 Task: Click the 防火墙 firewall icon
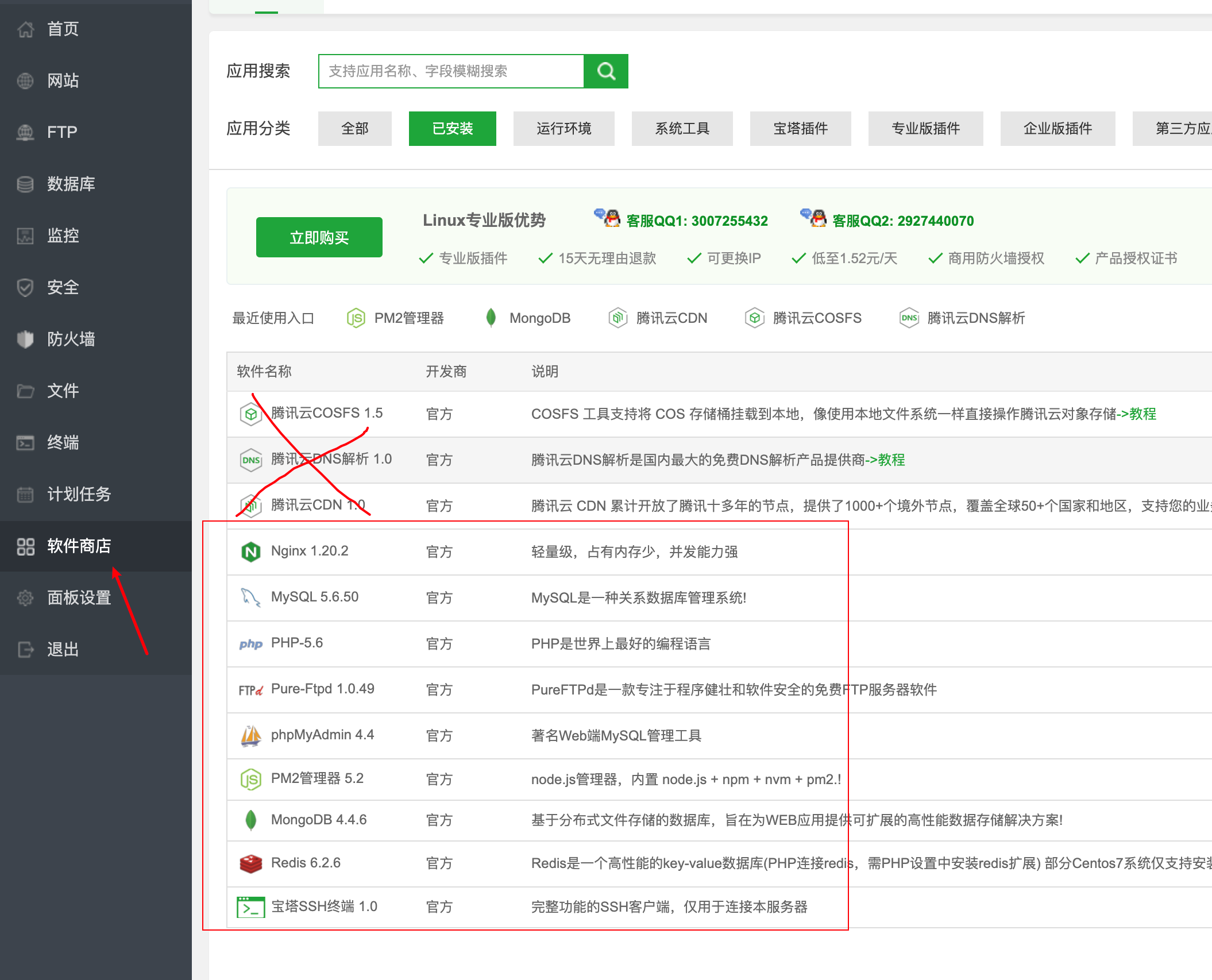tap(25, 339)
